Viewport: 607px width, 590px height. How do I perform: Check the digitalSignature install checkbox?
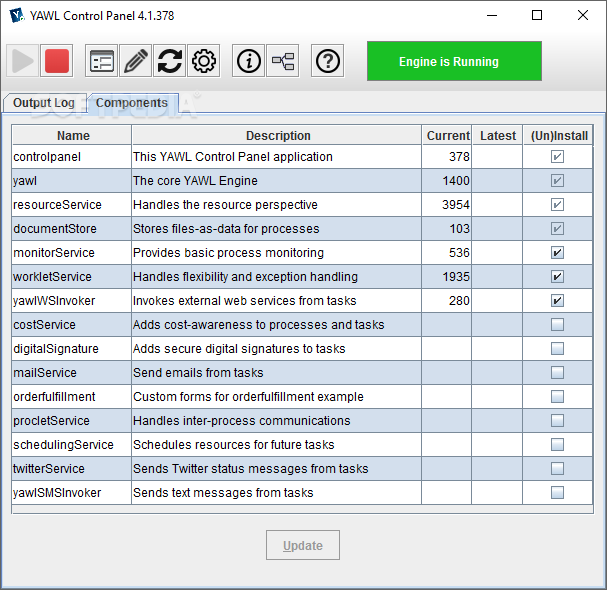(x=557, y=349)
